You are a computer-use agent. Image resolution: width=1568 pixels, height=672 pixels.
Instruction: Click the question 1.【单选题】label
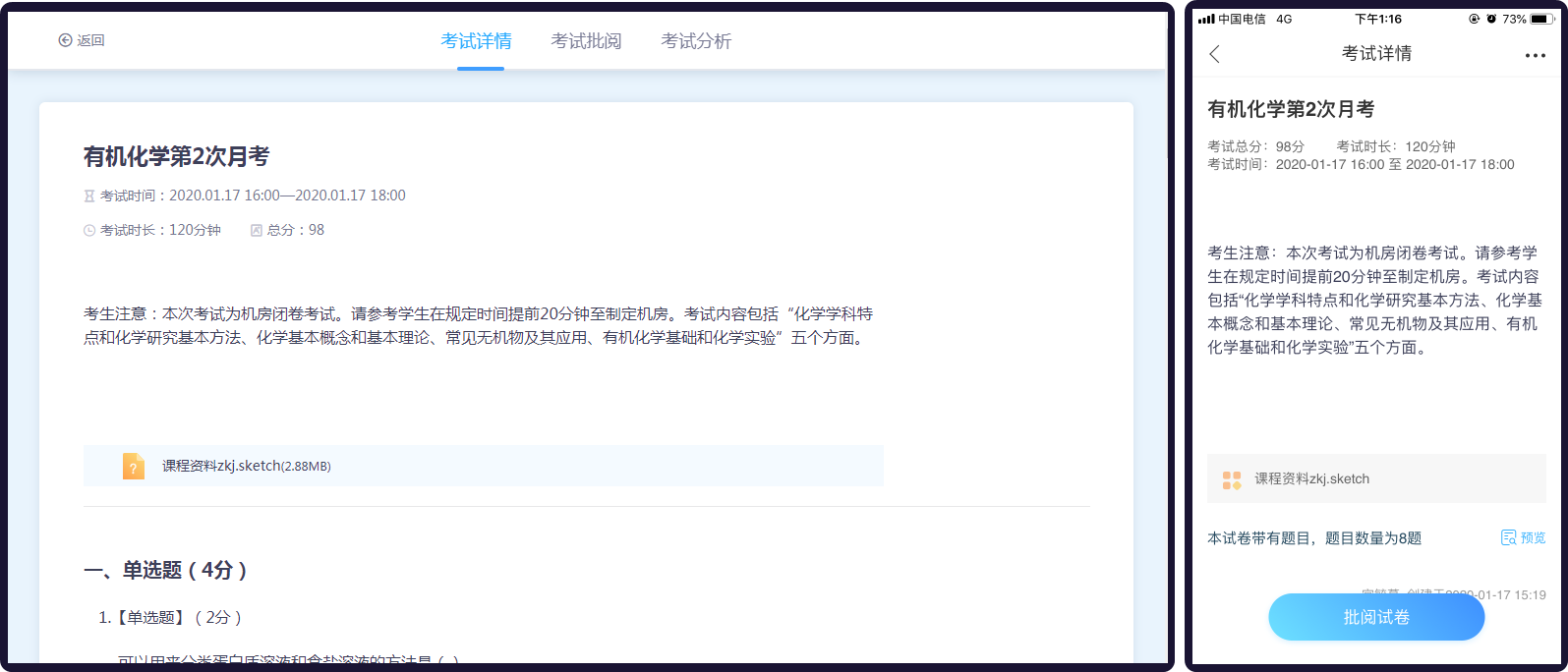(x=142, y=617)
